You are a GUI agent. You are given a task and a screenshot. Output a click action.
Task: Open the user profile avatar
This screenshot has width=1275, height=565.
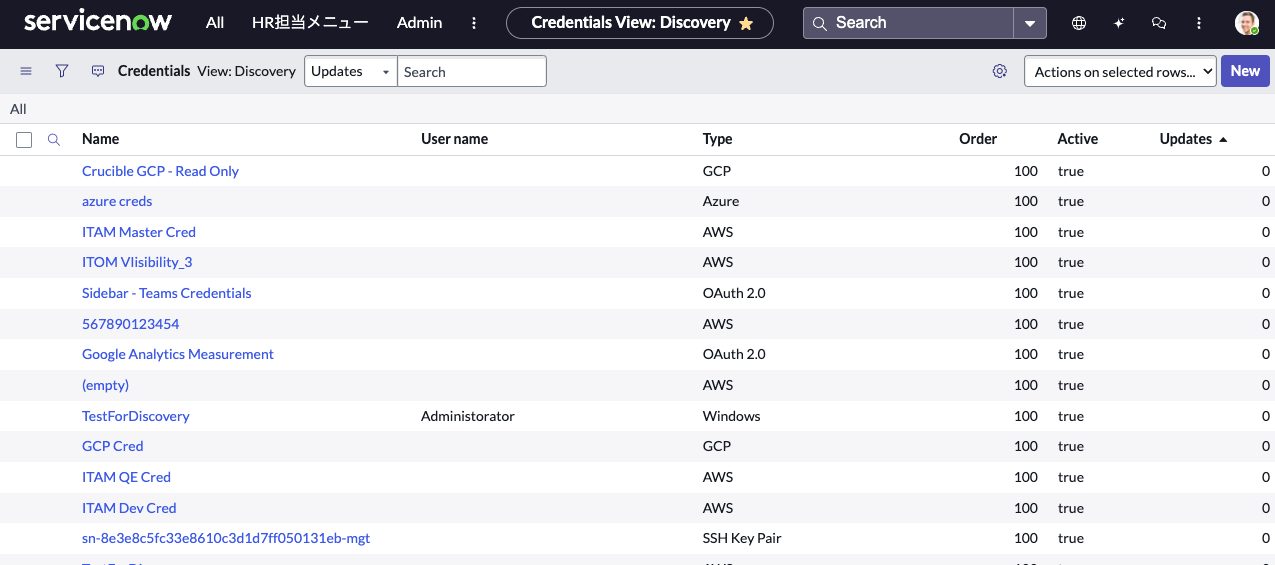coord(1246,23)
